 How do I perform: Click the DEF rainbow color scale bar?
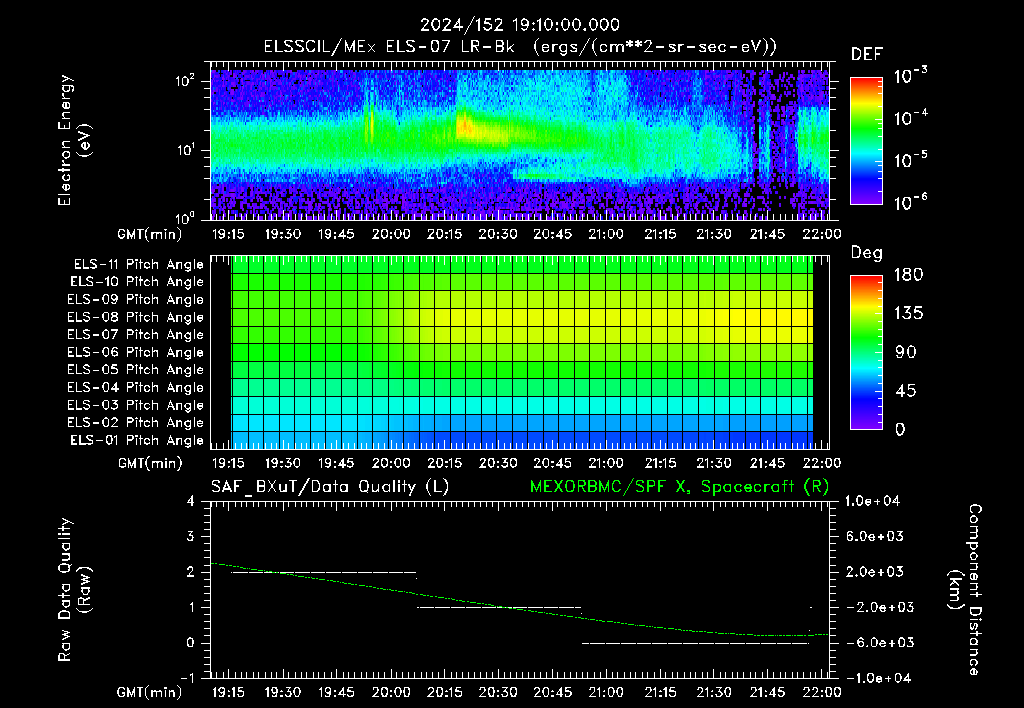[866, 140]
